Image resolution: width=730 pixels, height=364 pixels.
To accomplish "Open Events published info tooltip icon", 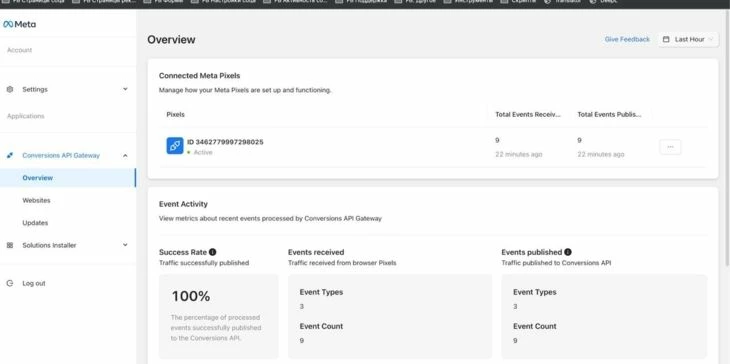I will (568, 252).
